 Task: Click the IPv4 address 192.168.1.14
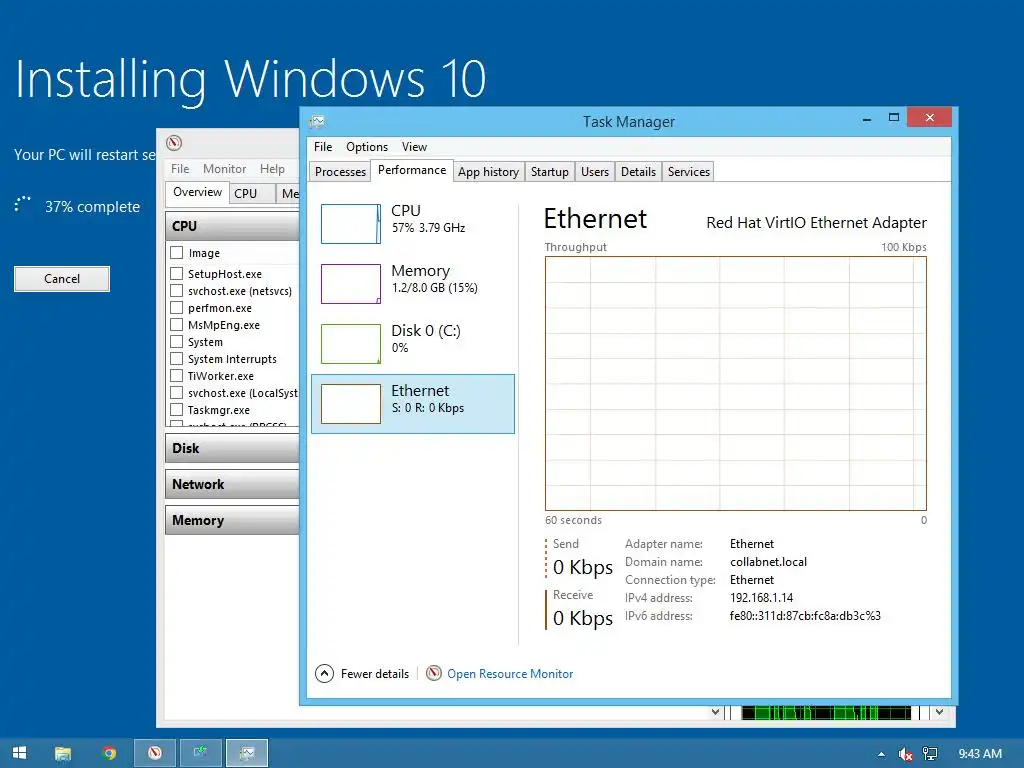pyautogui.click(x=761, y=598)
